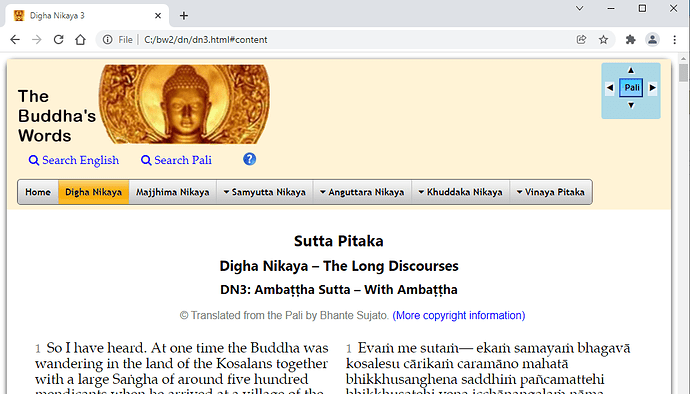This screenshot has width=690, height=394.
Task: Click the scrollbar up arrow
Action: point(683,58)
